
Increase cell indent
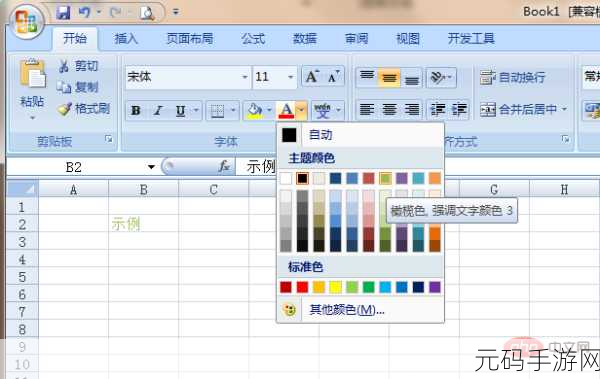[459, 110]
